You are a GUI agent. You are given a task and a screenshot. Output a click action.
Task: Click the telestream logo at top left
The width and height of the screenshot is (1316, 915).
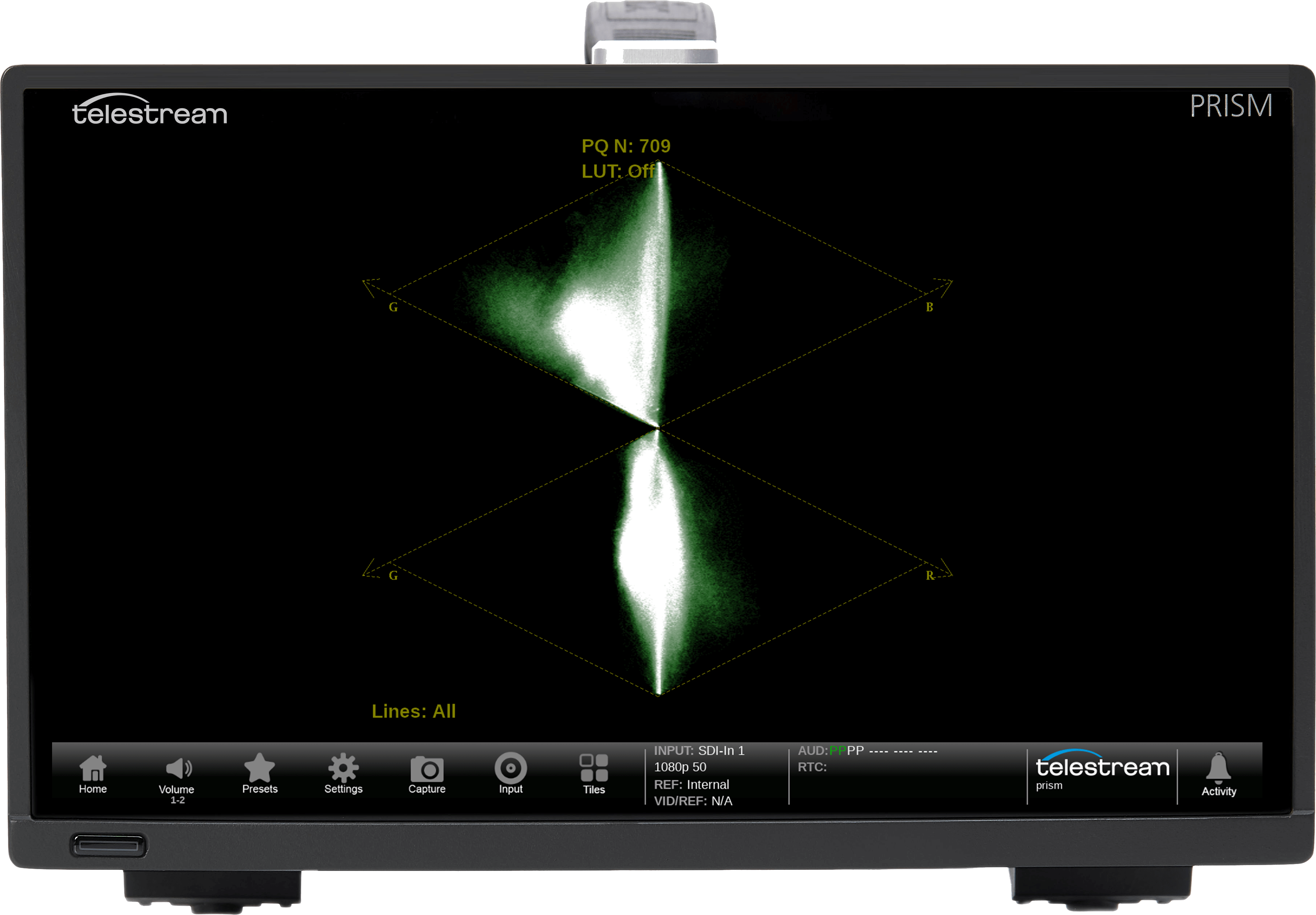tap(150, 109)
